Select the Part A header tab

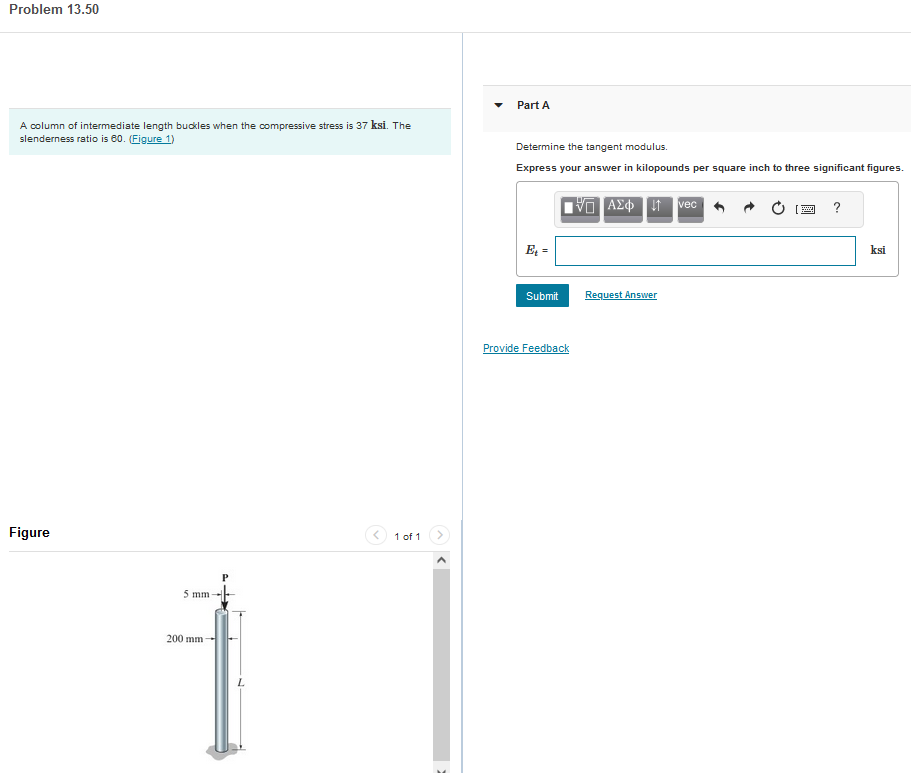tap(531, 105)
